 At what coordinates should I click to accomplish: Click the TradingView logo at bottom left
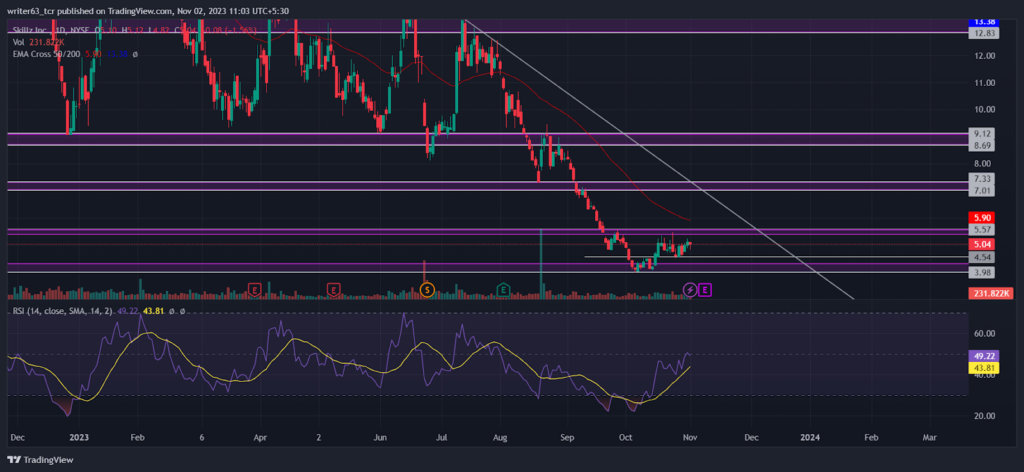pos(40,460)
